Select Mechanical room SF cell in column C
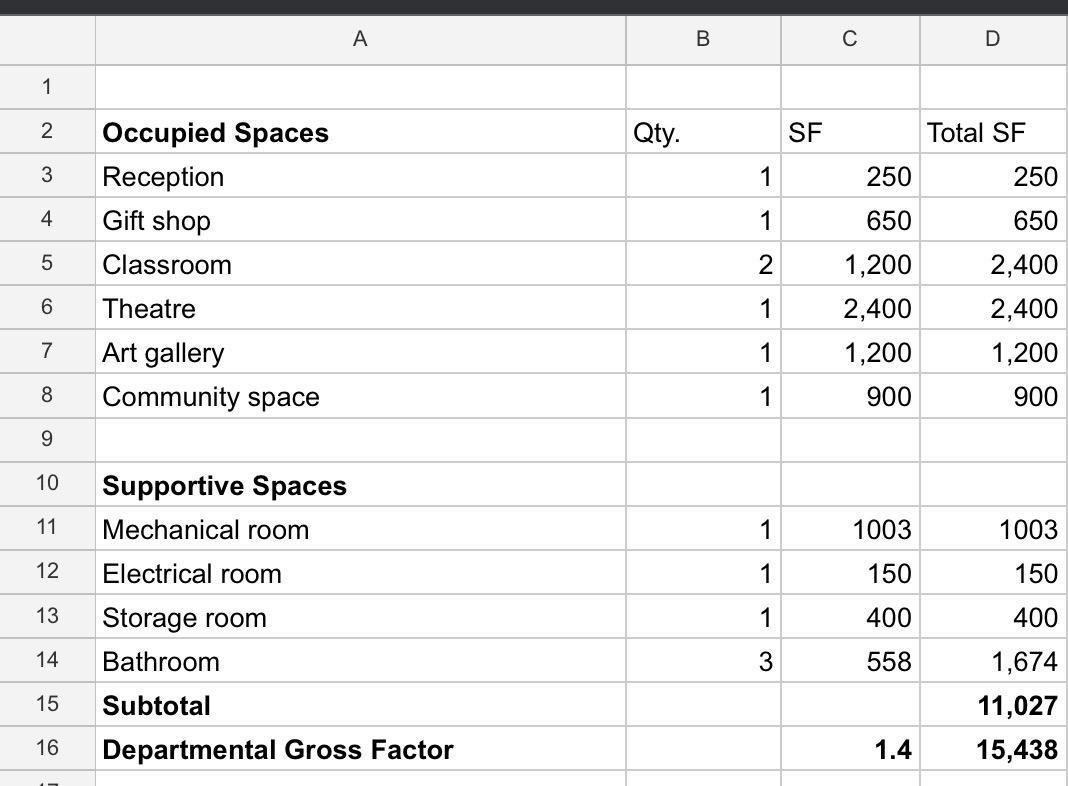The image size is (1068, 786). (x=849, y=530)
